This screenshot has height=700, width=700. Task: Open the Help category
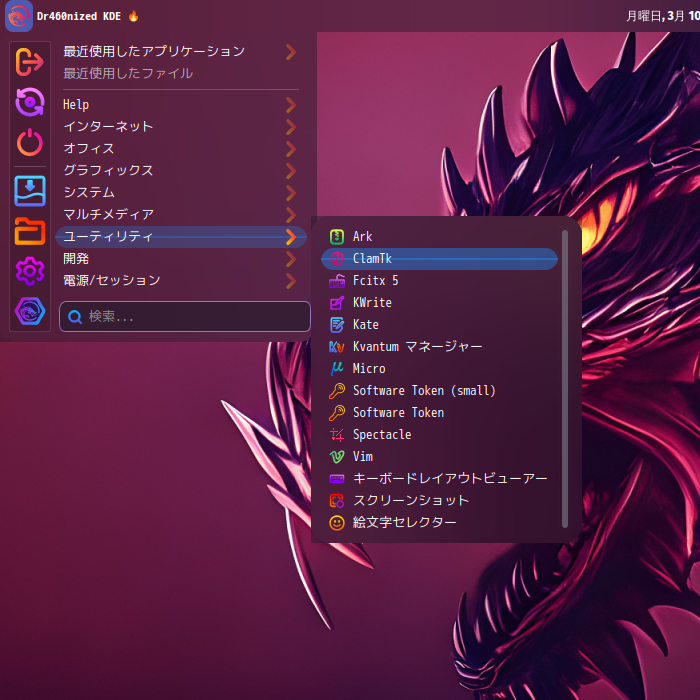pyautogui.click(x=181, y=105)
